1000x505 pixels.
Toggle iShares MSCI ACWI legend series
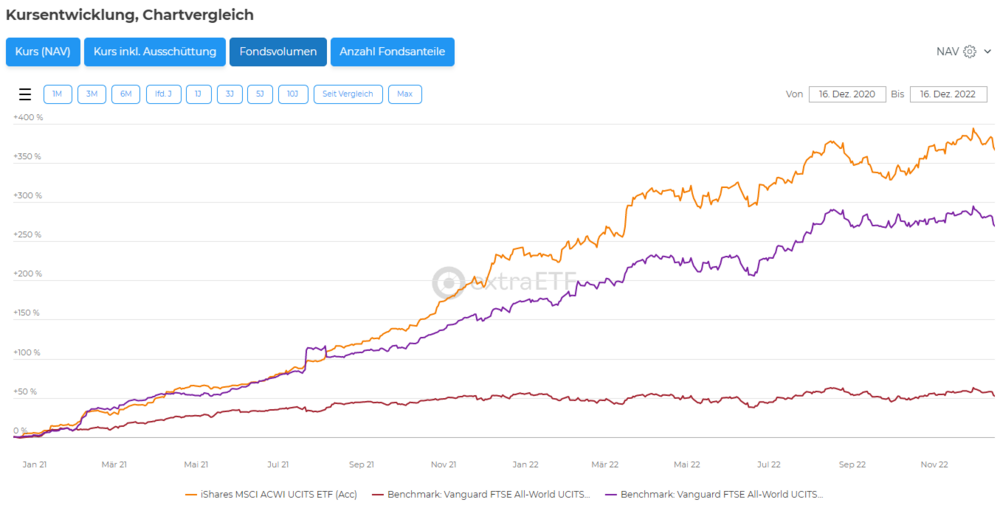click(x=270, y=494)
